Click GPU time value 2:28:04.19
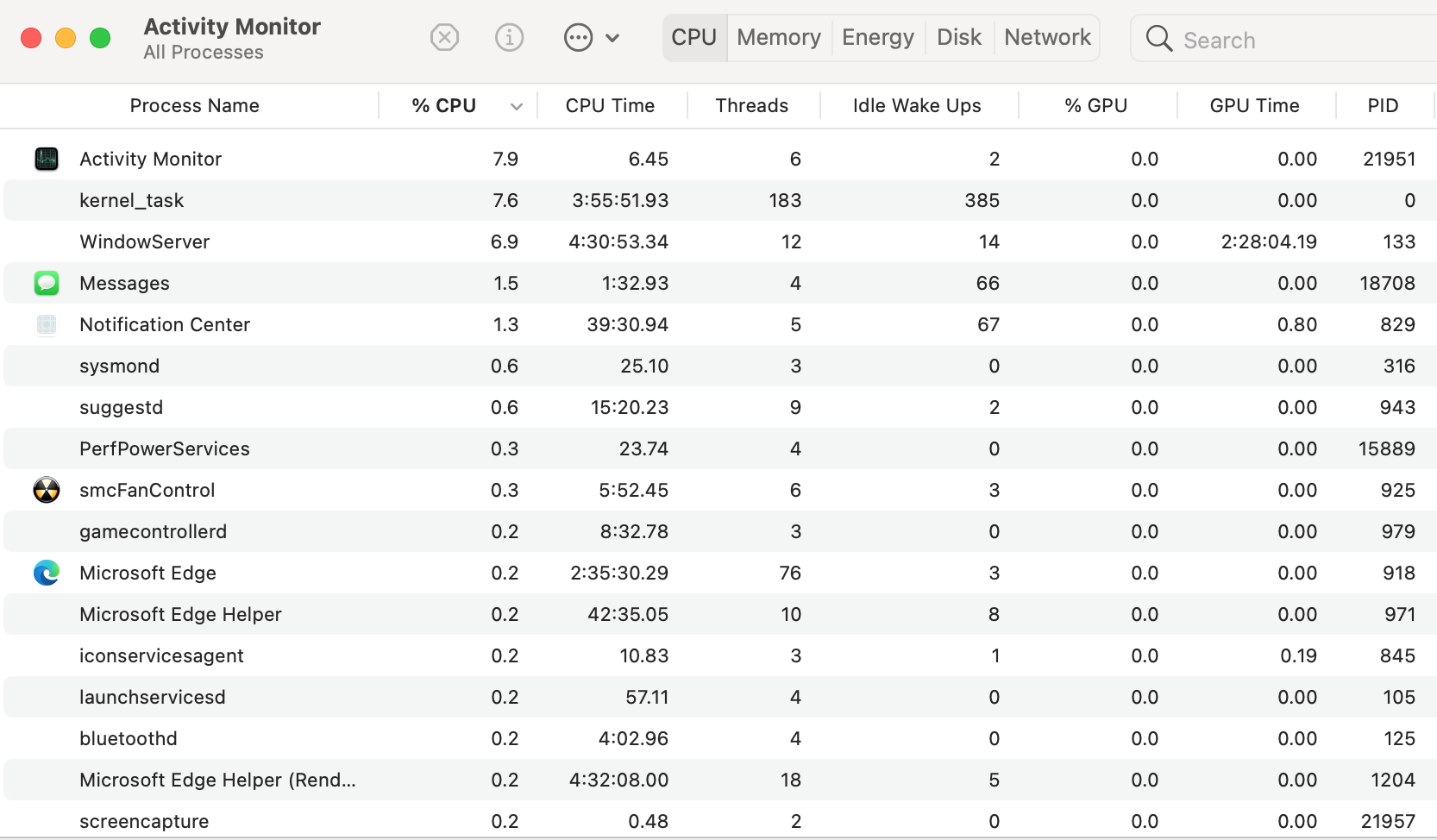The image size is (1437, 840). (1269, 241)
